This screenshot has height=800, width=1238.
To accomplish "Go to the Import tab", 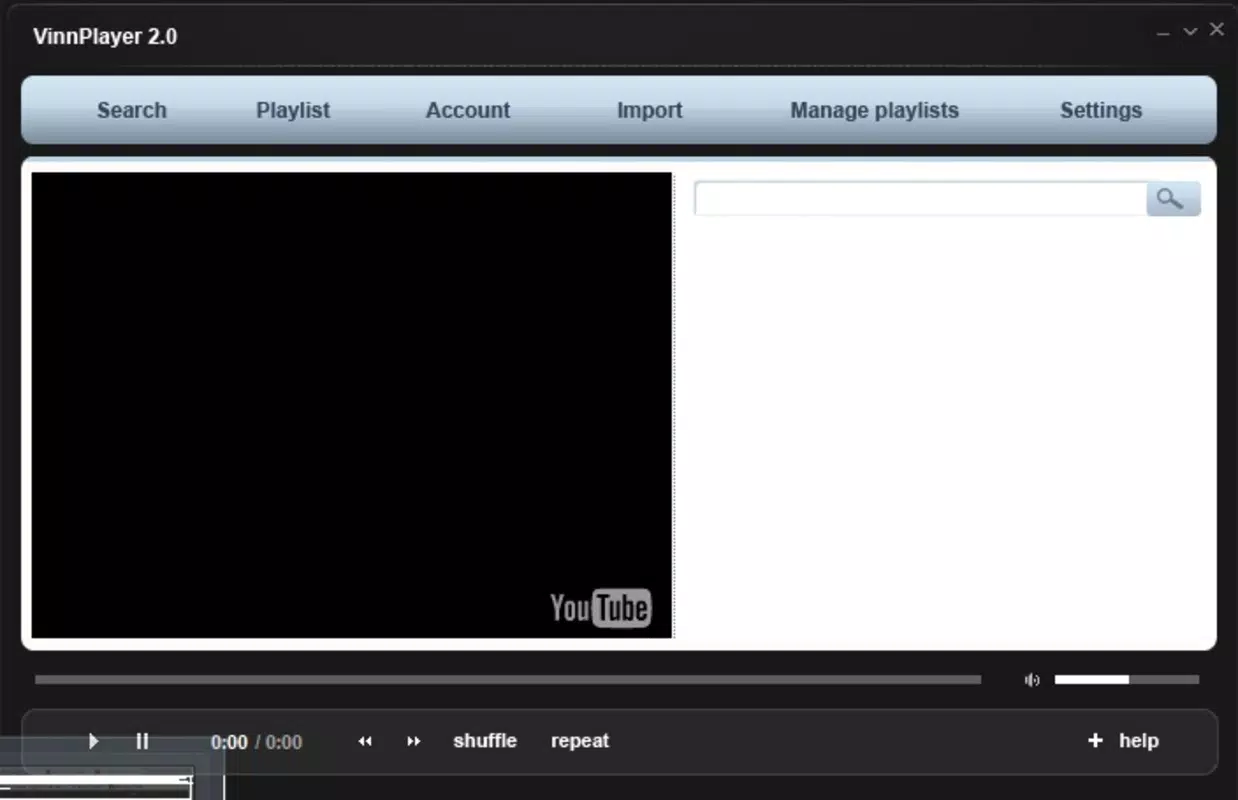I will 650,110.
